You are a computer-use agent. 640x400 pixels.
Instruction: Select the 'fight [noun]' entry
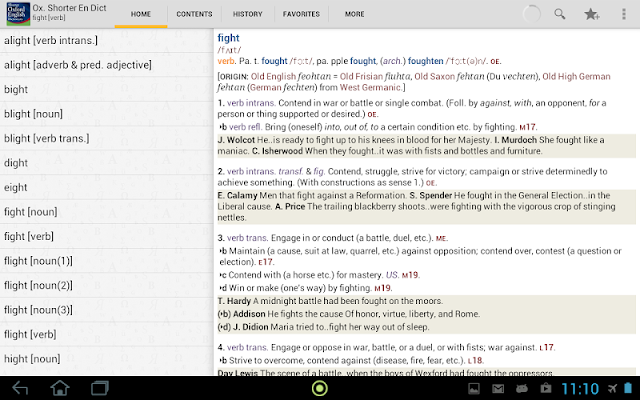pyautogui.click(x=107, y=212)
